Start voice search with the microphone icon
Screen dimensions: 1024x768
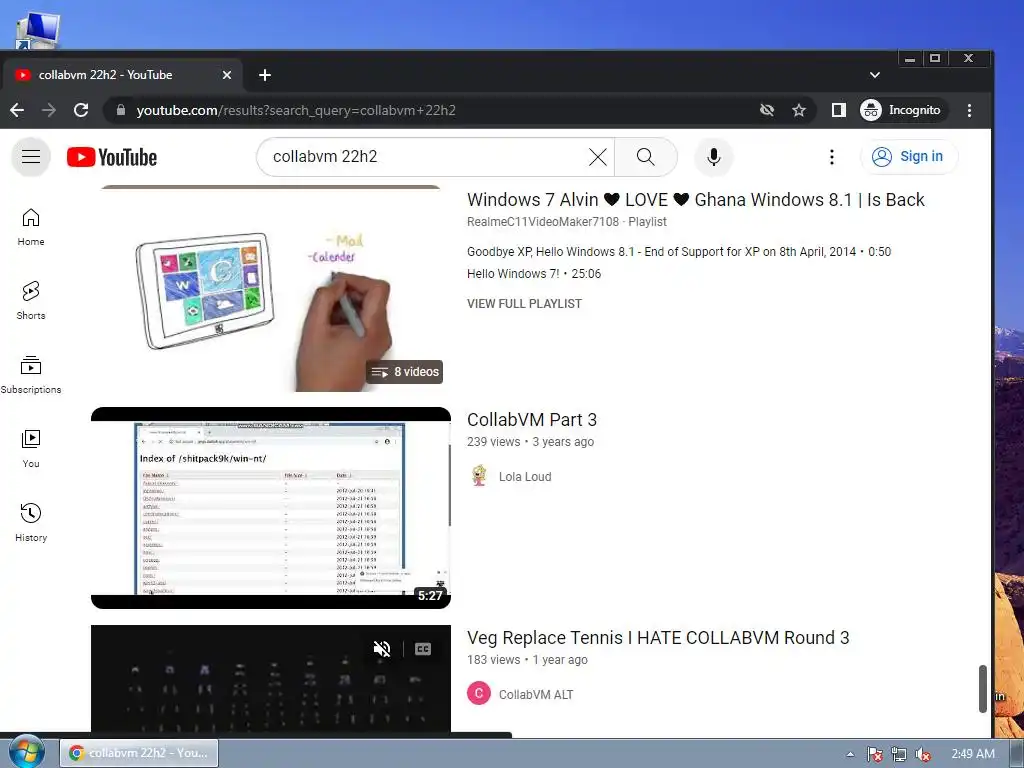click(x=714, y=157)
